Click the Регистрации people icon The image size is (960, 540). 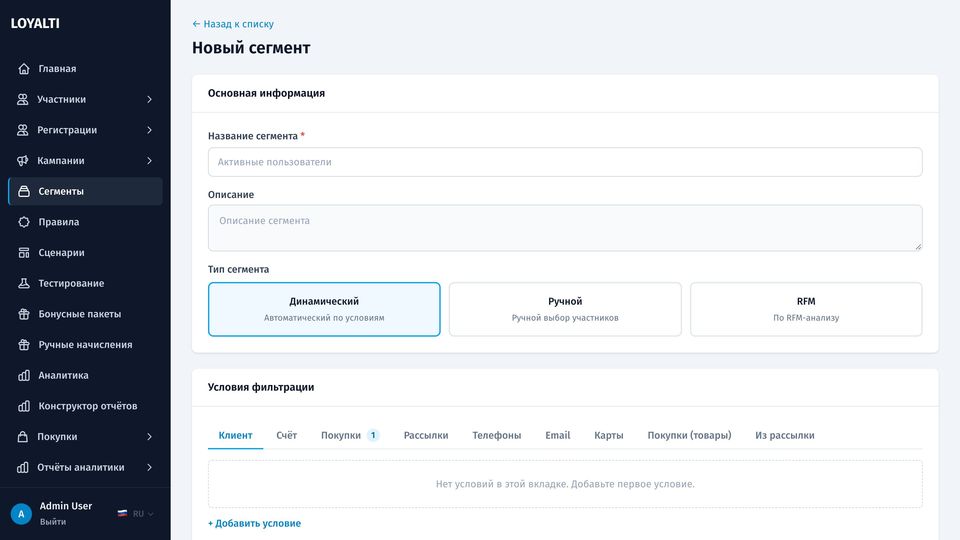[23, 130]
